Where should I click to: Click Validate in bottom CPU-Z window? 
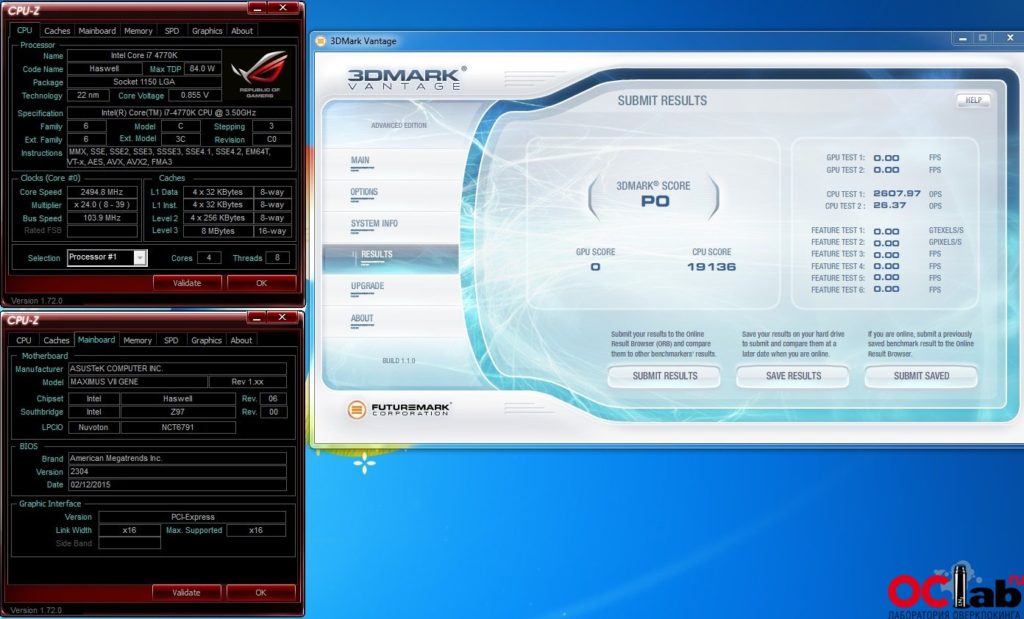pos(186,592)
